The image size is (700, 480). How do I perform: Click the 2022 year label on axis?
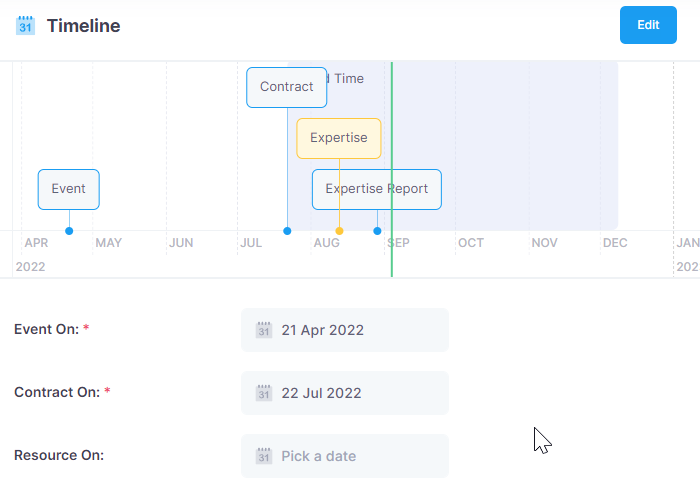click(x=30, y=267)
